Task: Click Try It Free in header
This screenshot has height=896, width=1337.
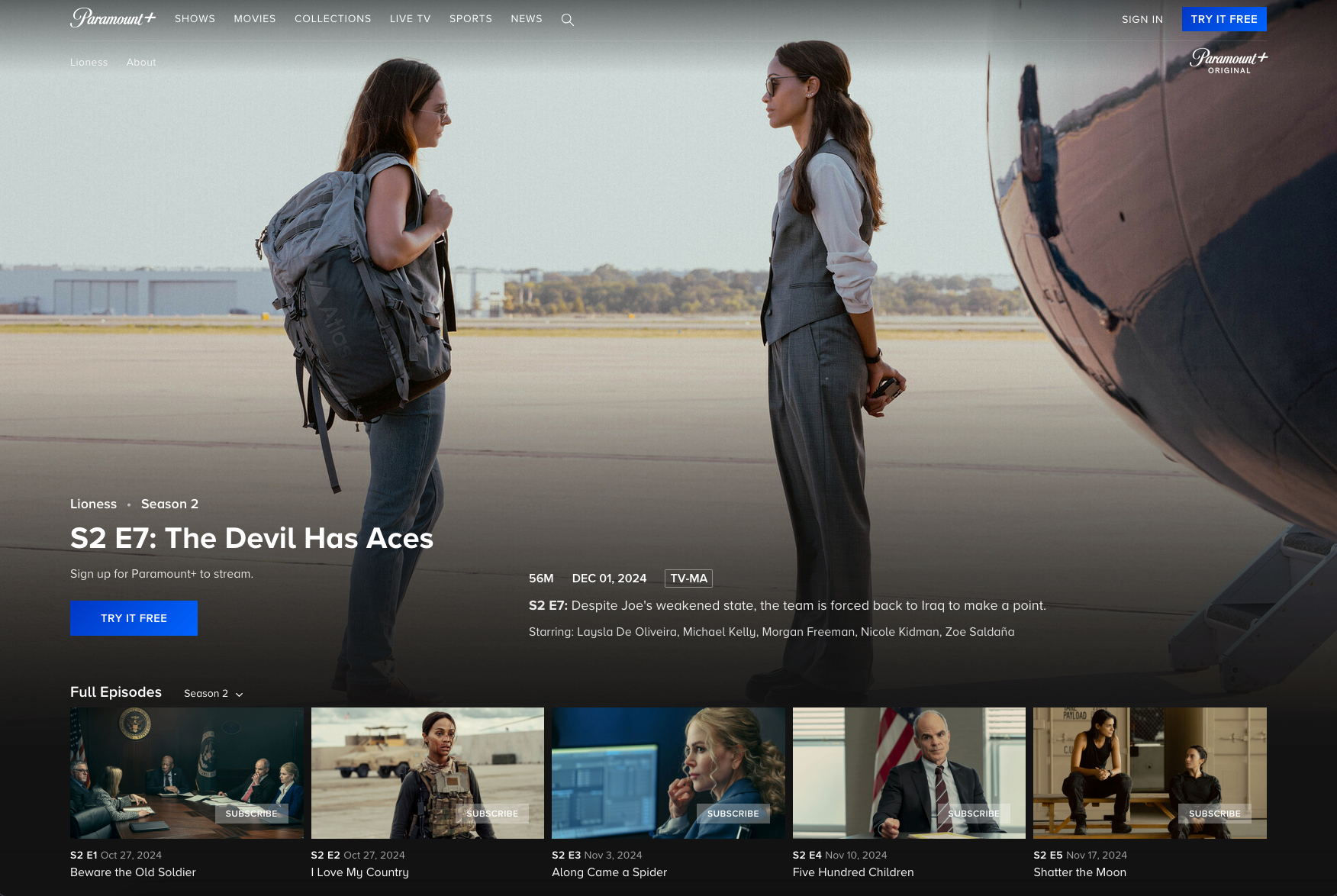Action: pyautogui.click(x=1224, y=19)
